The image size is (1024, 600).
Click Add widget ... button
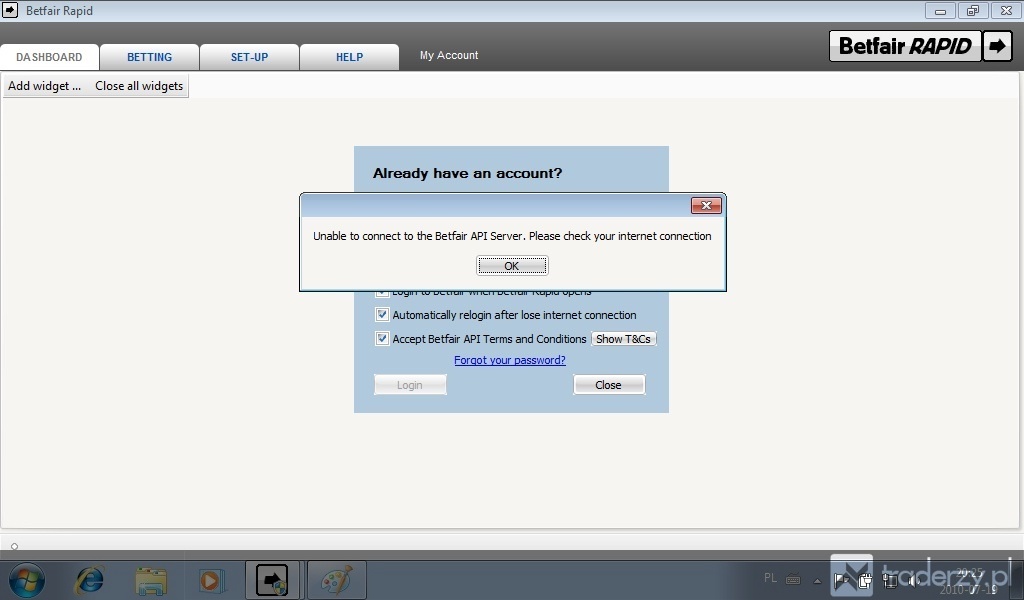point(44,86)
